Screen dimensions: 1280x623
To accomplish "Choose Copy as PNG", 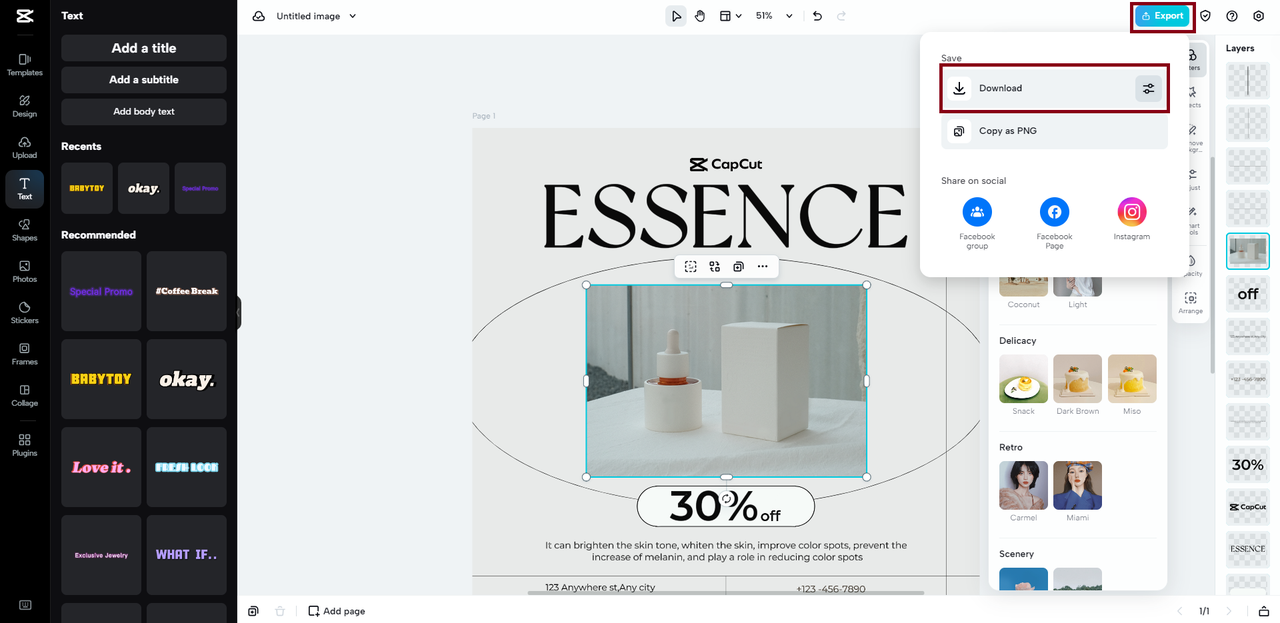I will click(1054, 131).
